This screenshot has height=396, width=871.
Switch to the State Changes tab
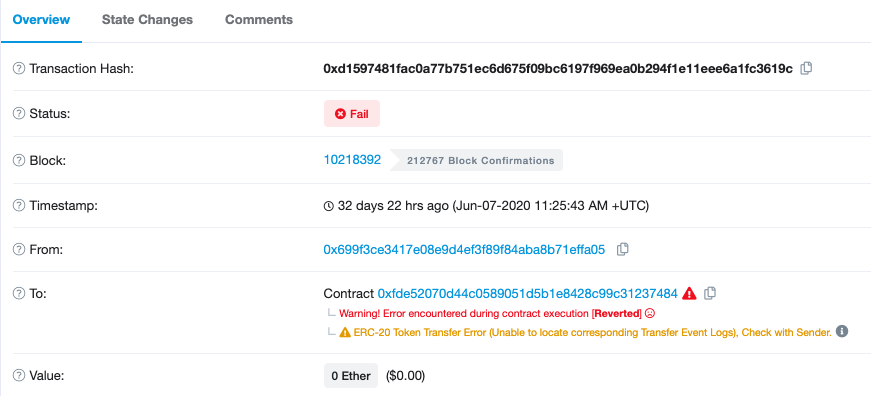click(147, 19)
